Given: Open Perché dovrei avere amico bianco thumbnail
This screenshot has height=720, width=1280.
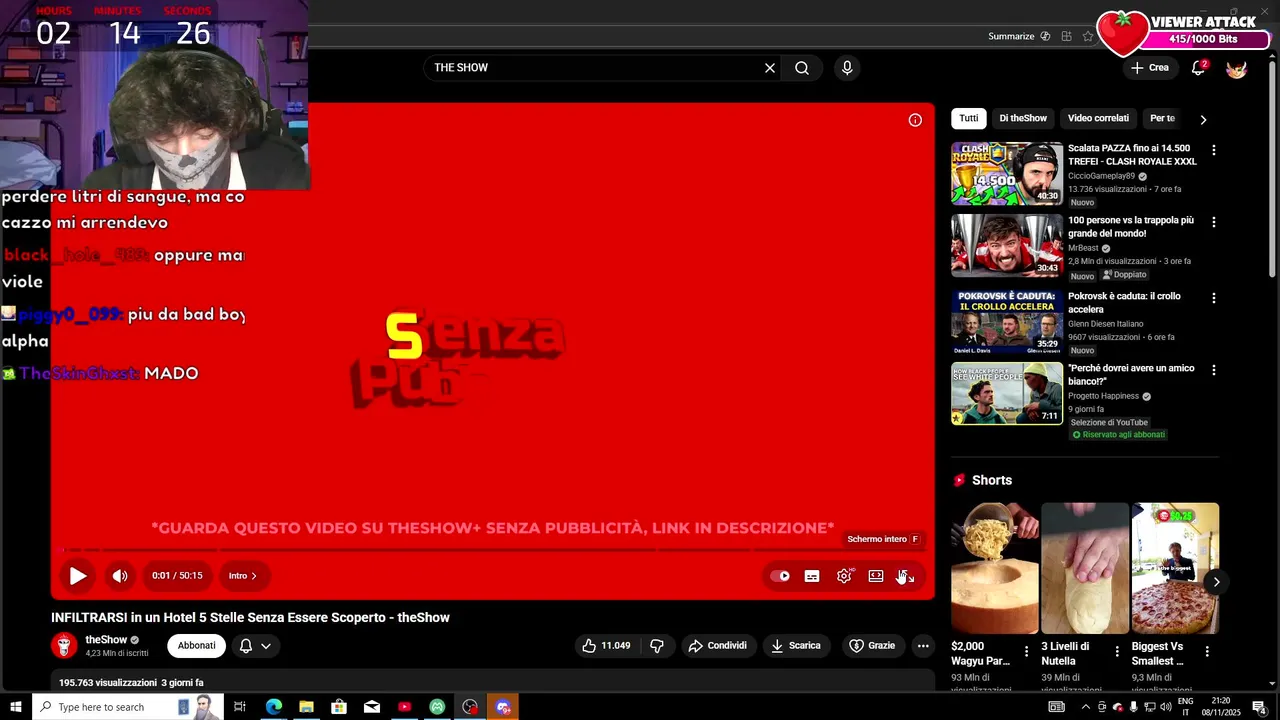Looking at the screenshot, I should pos(1007,393).
